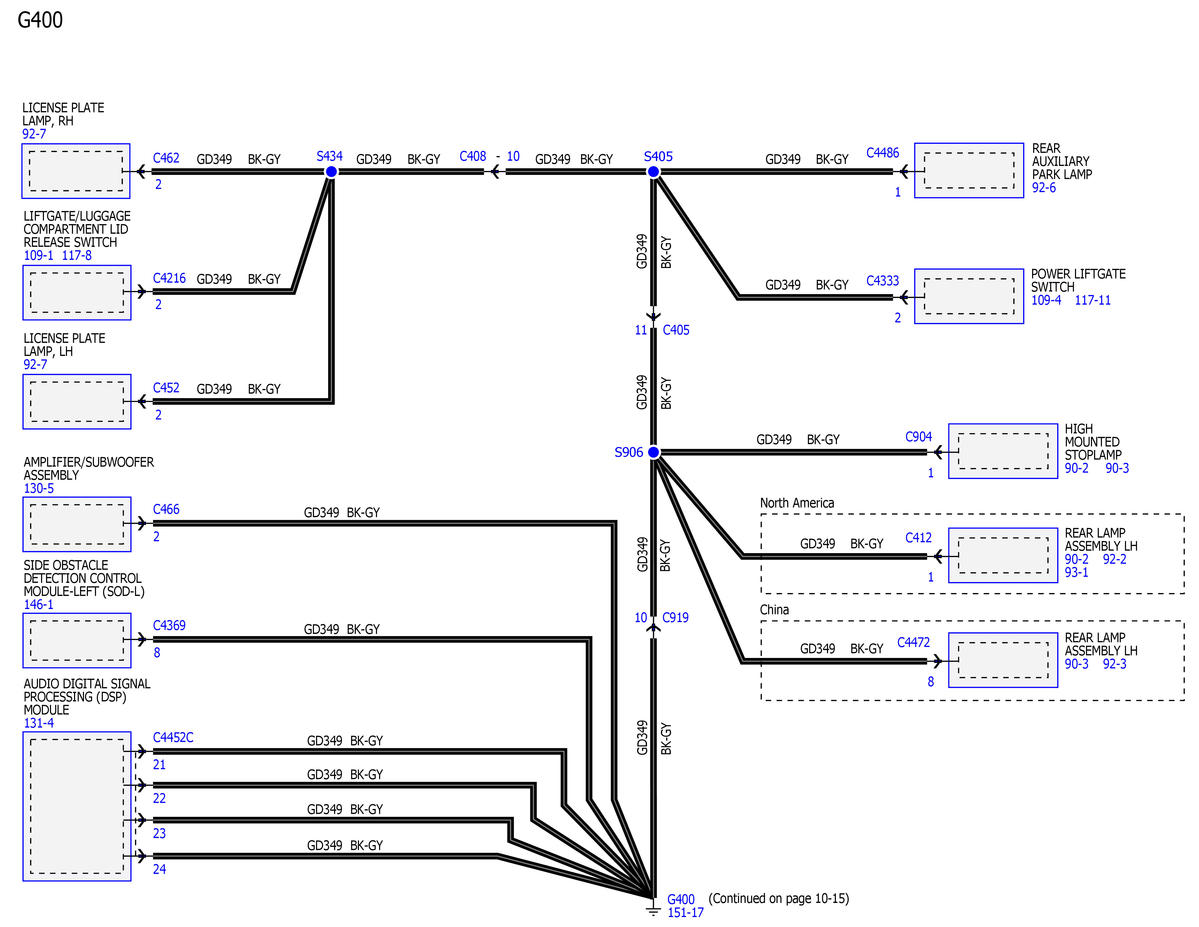
Task: Follow page reference 109-1
Action: [x=38, y=255]
